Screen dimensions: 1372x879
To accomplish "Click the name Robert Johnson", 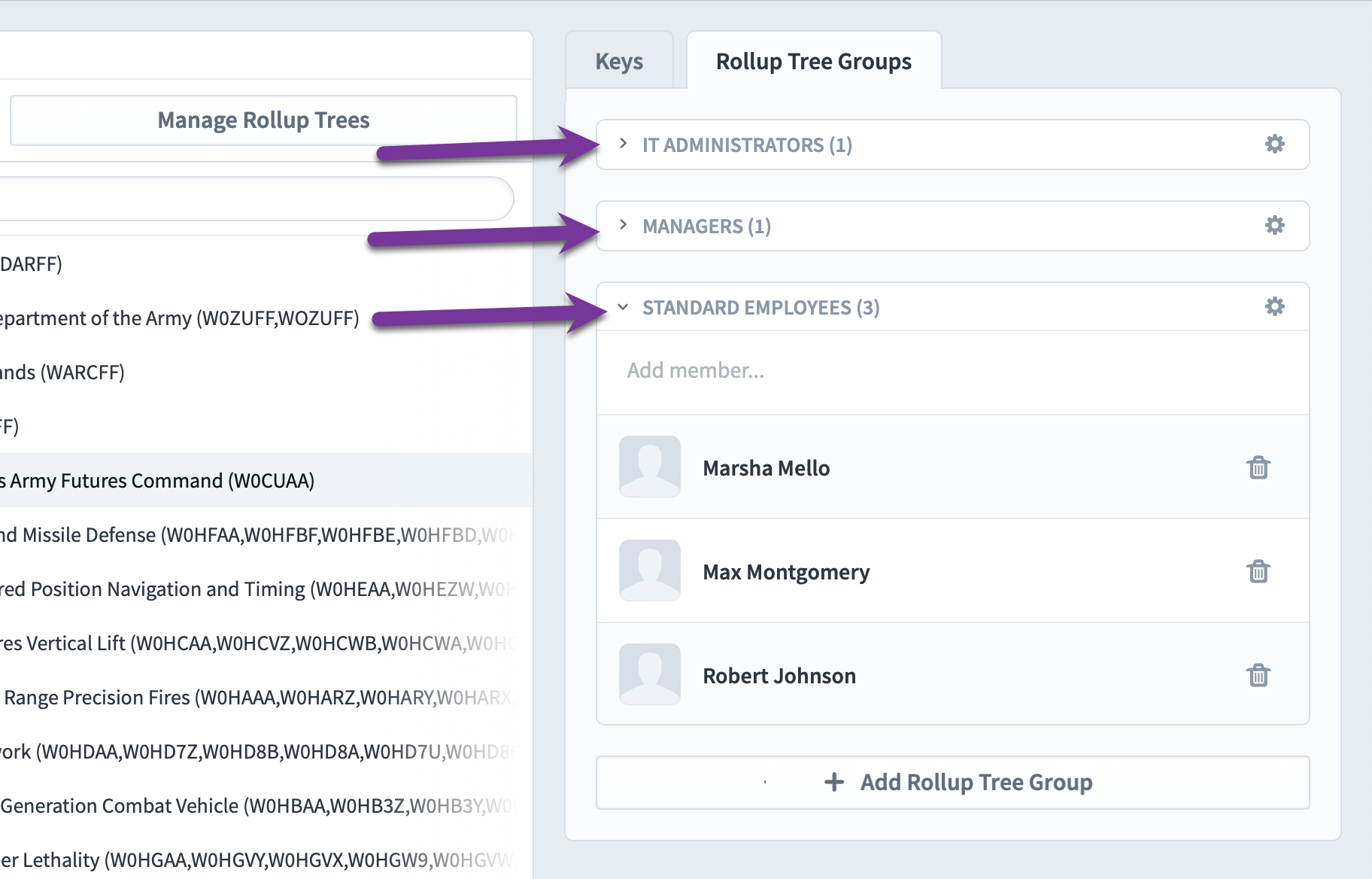I will click(x=779, y=676).
